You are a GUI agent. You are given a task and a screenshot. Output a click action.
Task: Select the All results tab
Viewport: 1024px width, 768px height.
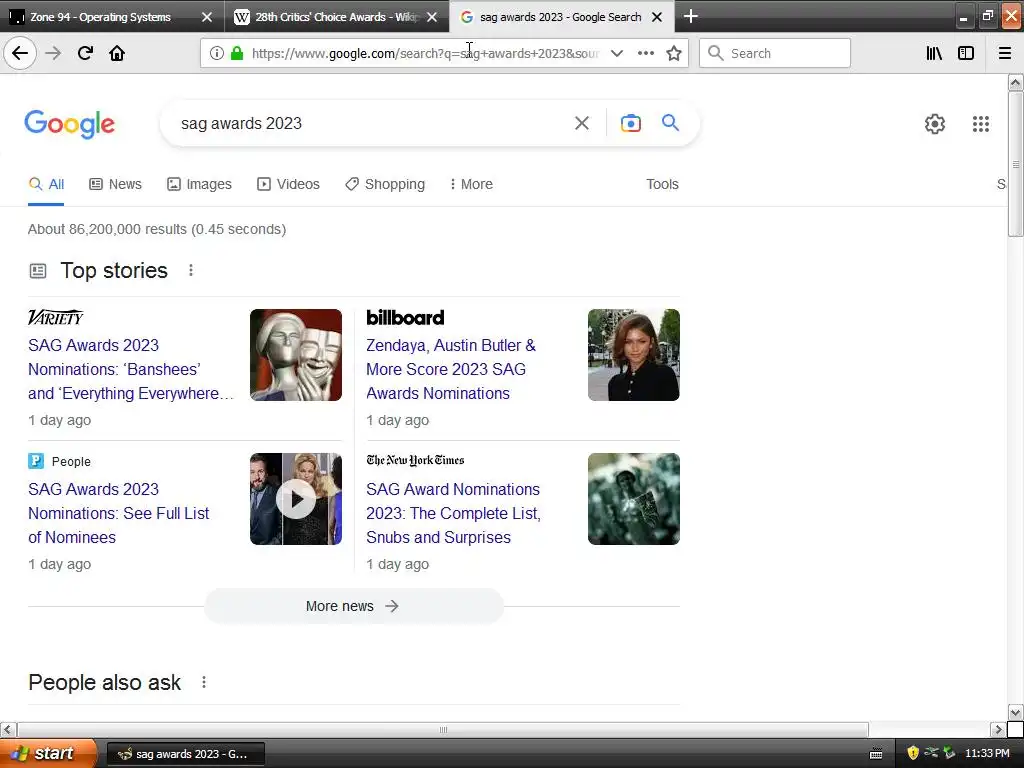[x=46, y=184]
